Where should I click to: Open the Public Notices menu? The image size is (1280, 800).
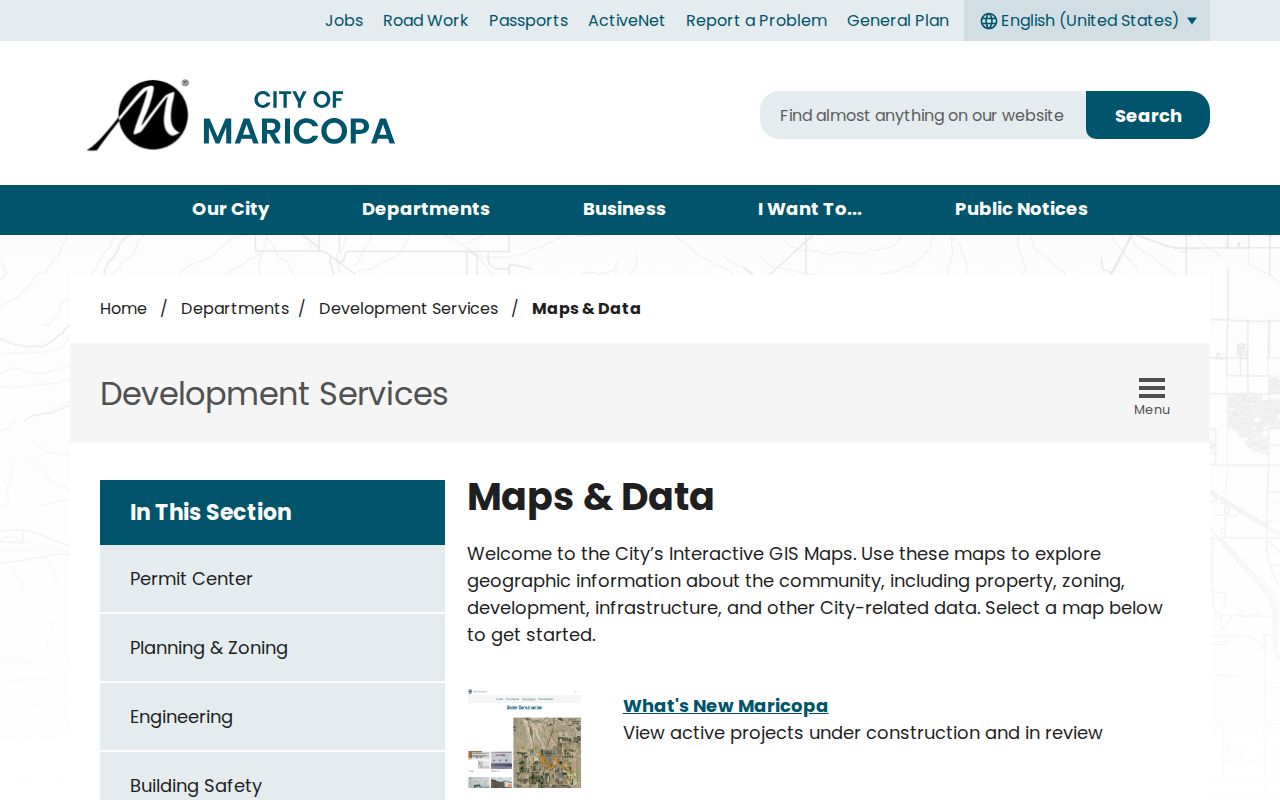(1021, 209)
